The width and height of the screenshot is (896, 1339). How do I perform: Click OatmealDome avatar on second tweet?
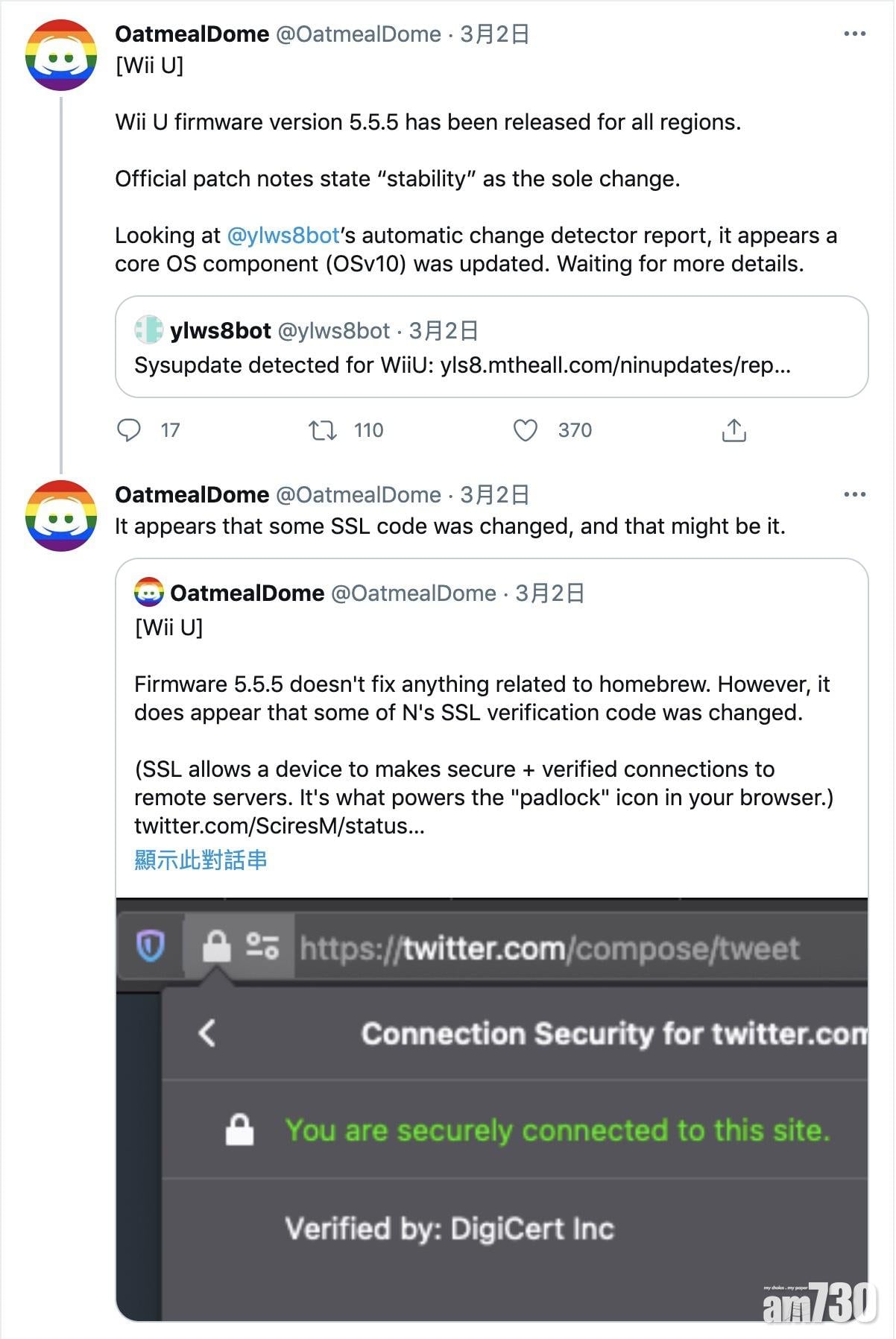[x=61, y=516]
